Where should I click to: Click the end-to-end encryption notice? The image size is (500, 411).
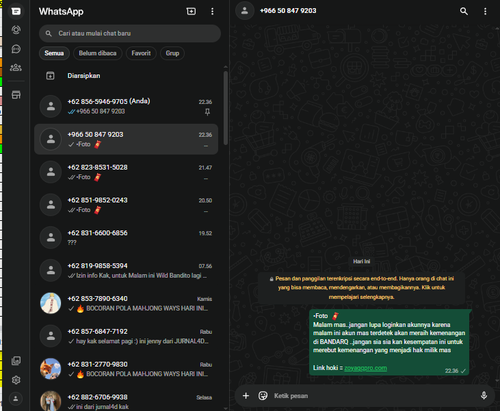(x=362, y=288)
